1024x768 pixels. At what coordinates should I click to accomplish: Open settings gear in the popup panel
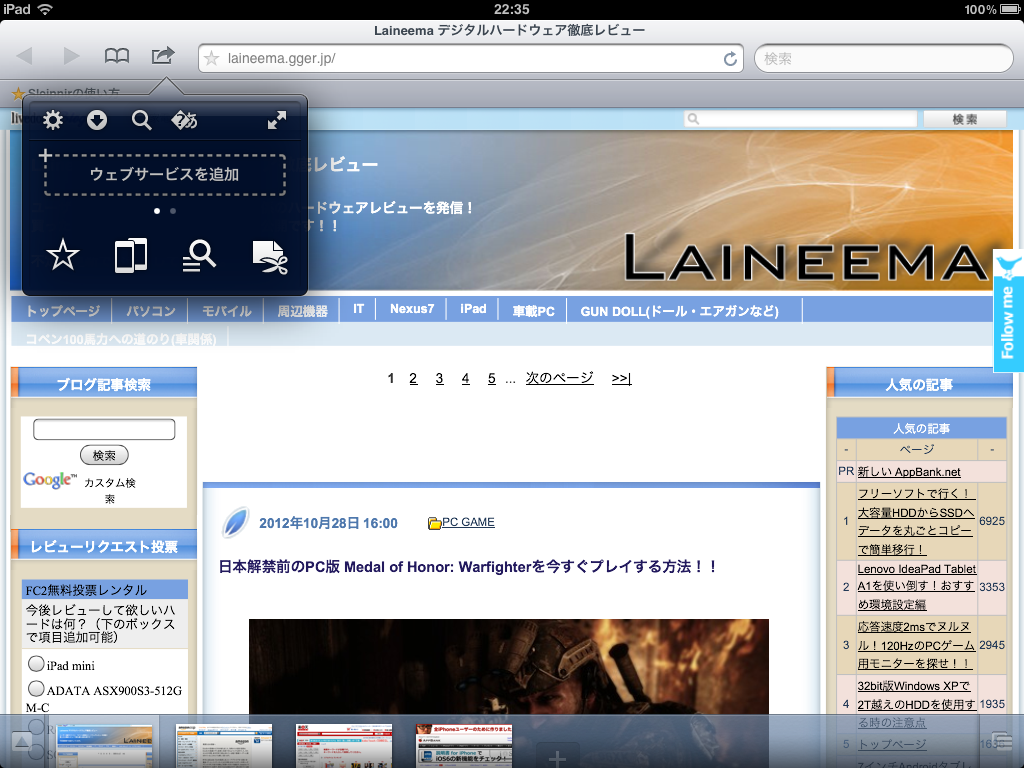tap(53, 120)
